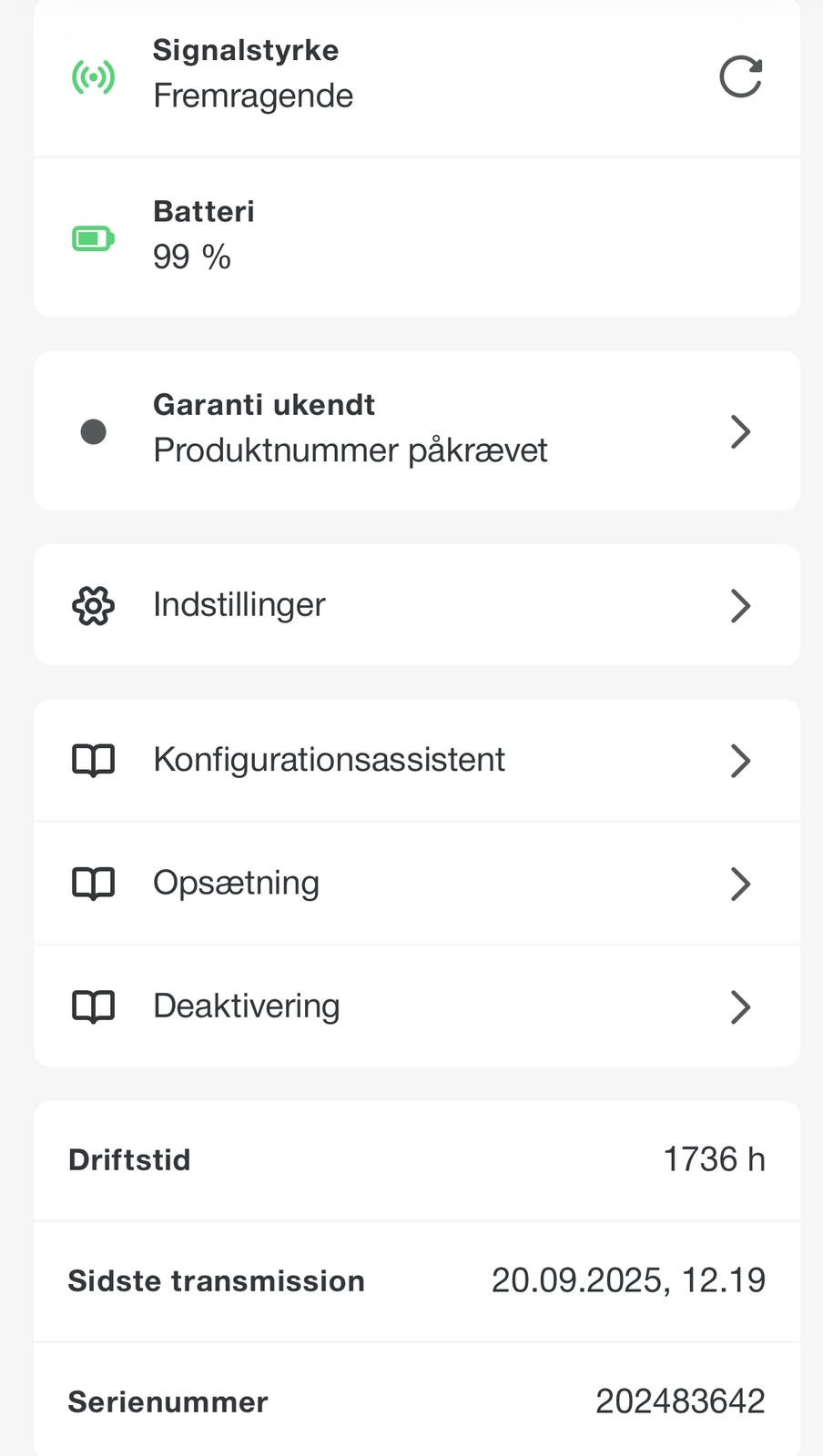
Task: Open the Indstillinger menu item
Action: click(x=239, y=605)
